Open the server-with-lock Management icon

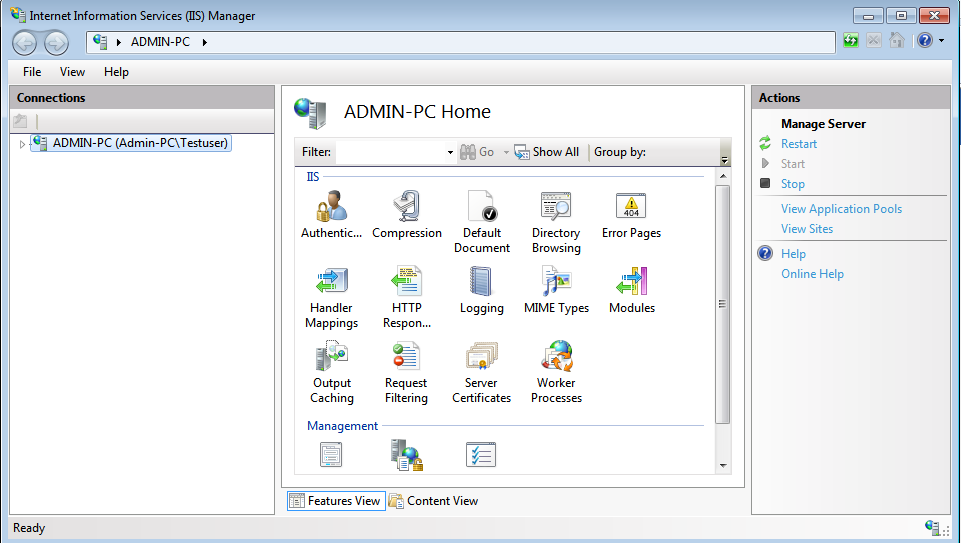coord(406,455)
